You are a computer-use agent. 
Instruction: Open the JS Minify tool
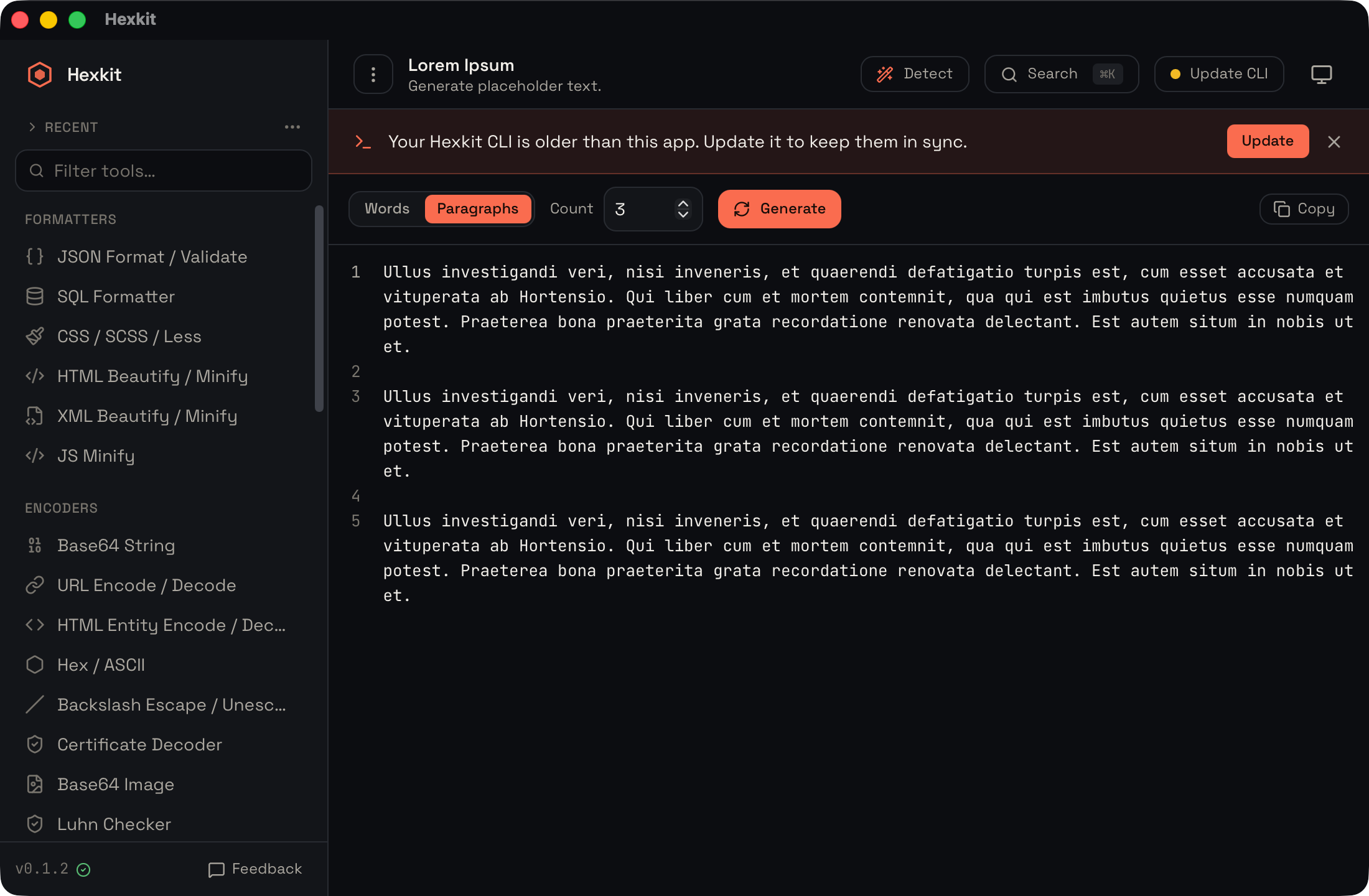click(163, 455)
